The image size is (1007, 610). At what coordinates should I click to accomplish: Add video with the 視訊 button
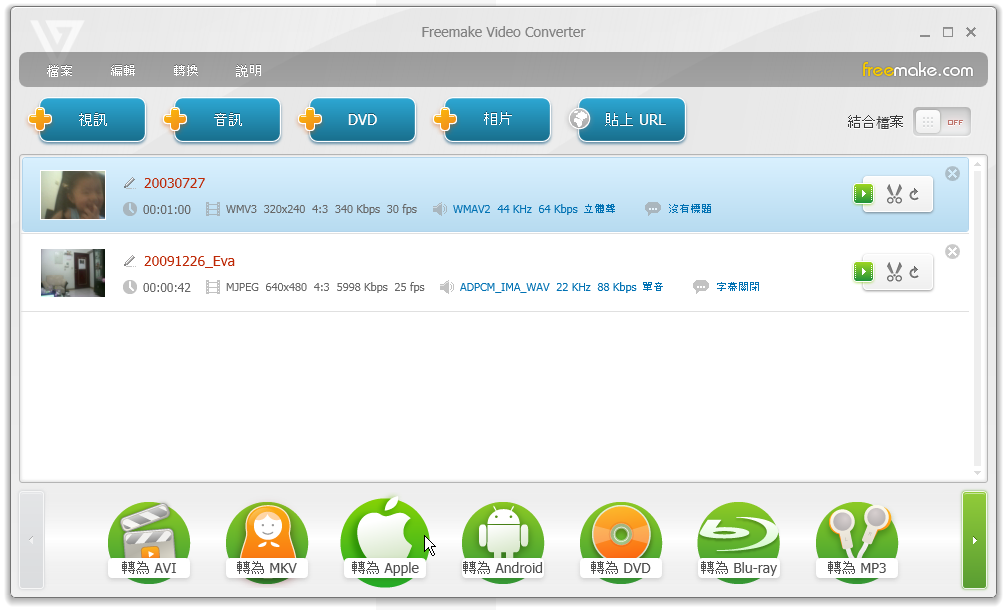tap(92, 119)
